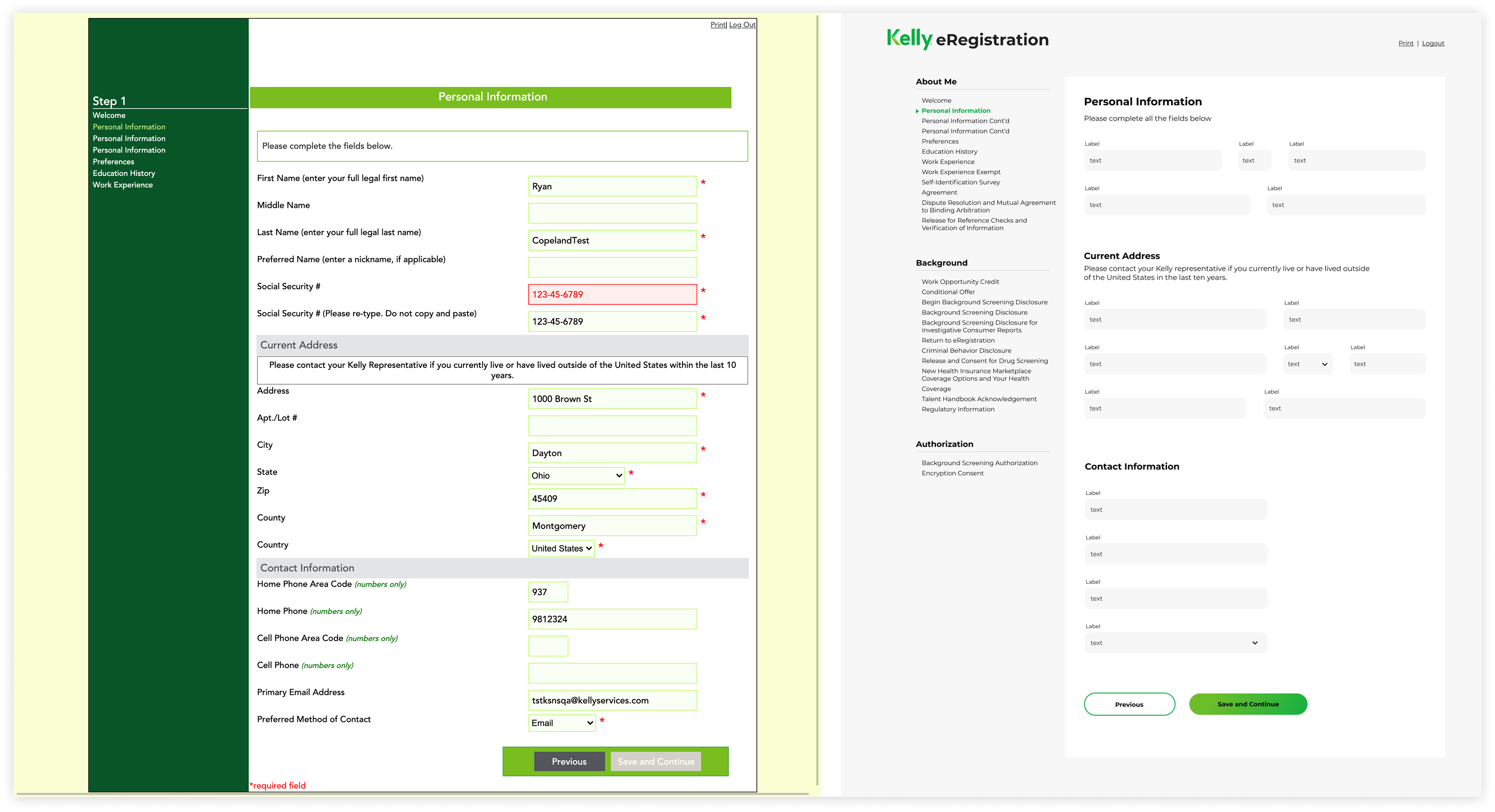Click the empty Apt./Lot # field
Viewport: 1495px width, 812px height.
(612, 425)
